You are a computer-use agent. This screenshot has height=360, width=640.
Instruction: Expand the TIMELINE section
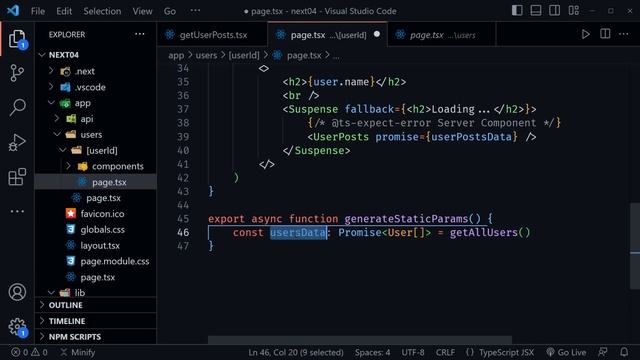pyautogui.click(x=96, y=321)
